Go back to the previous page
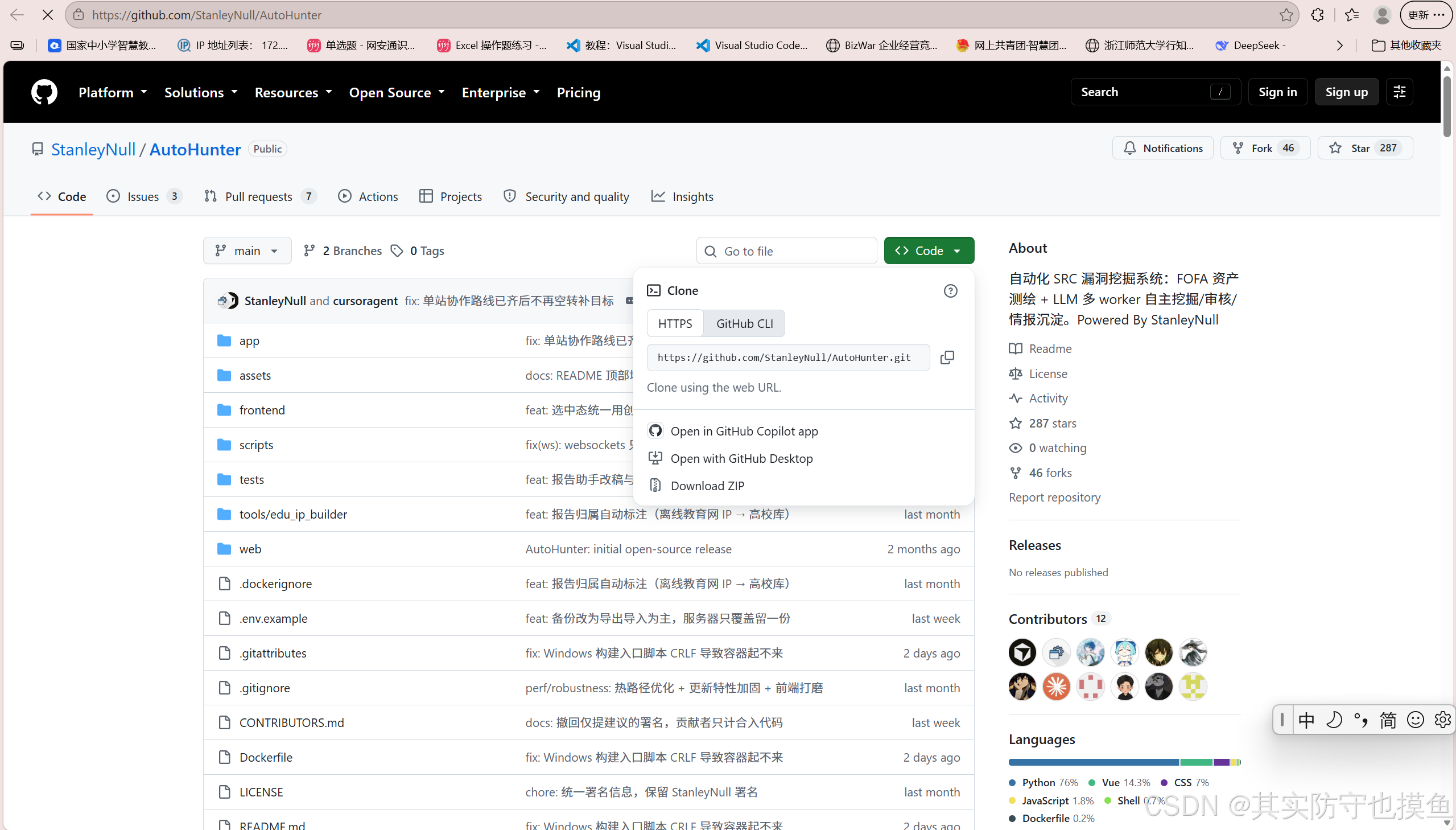Viewport: 1456px width, 830px height. point(17,15)
